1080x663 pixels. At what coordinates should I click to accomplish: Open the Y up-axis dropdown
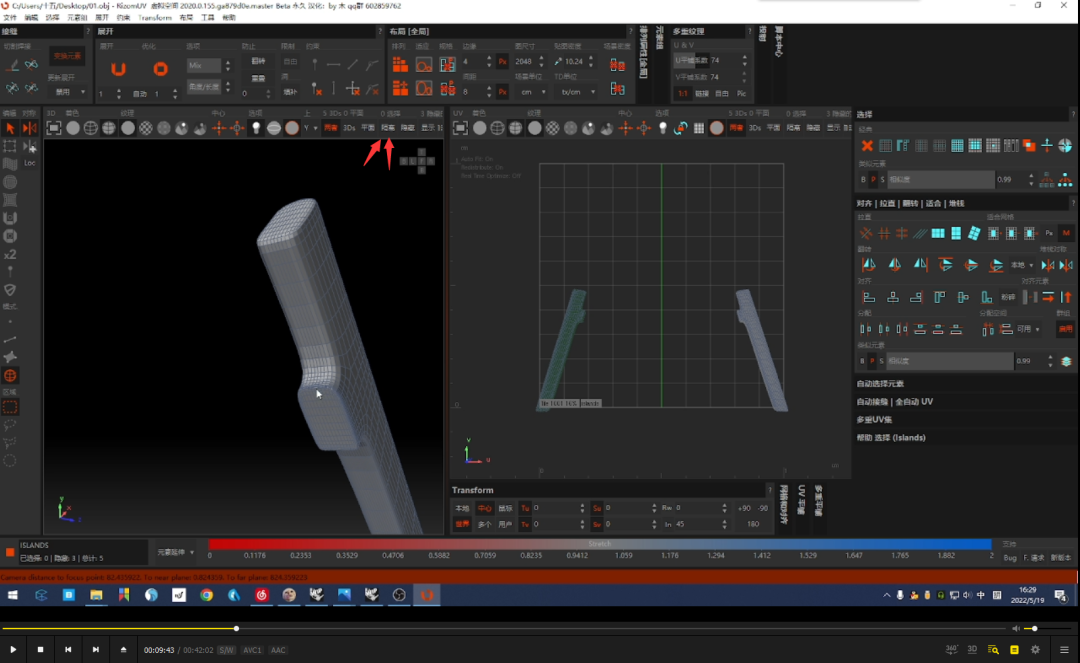point(310,128)
